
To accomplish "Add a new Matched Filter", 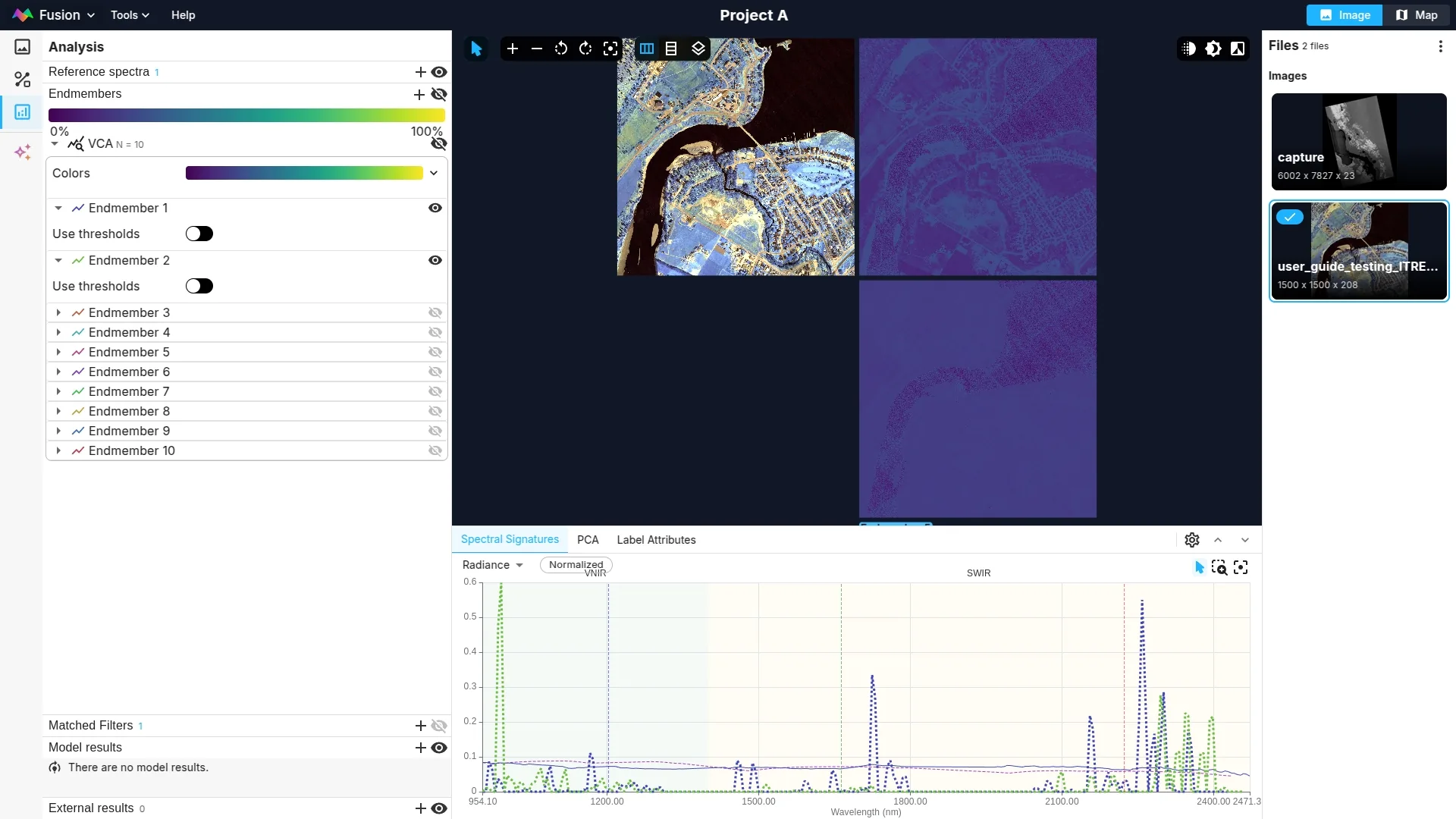I will [x=420, y=726].
